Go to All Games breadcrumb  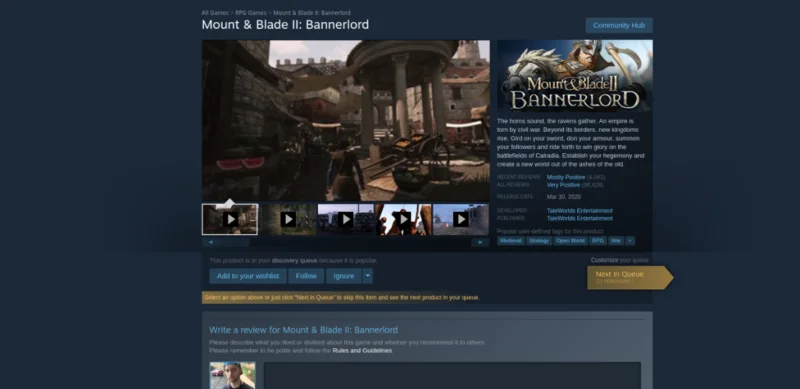[214, 13]
